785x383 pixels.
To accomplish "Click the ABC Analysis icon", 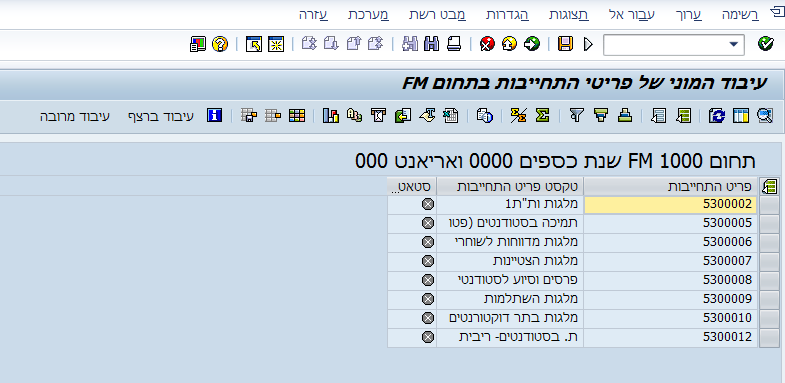I will tap(354, 116).
